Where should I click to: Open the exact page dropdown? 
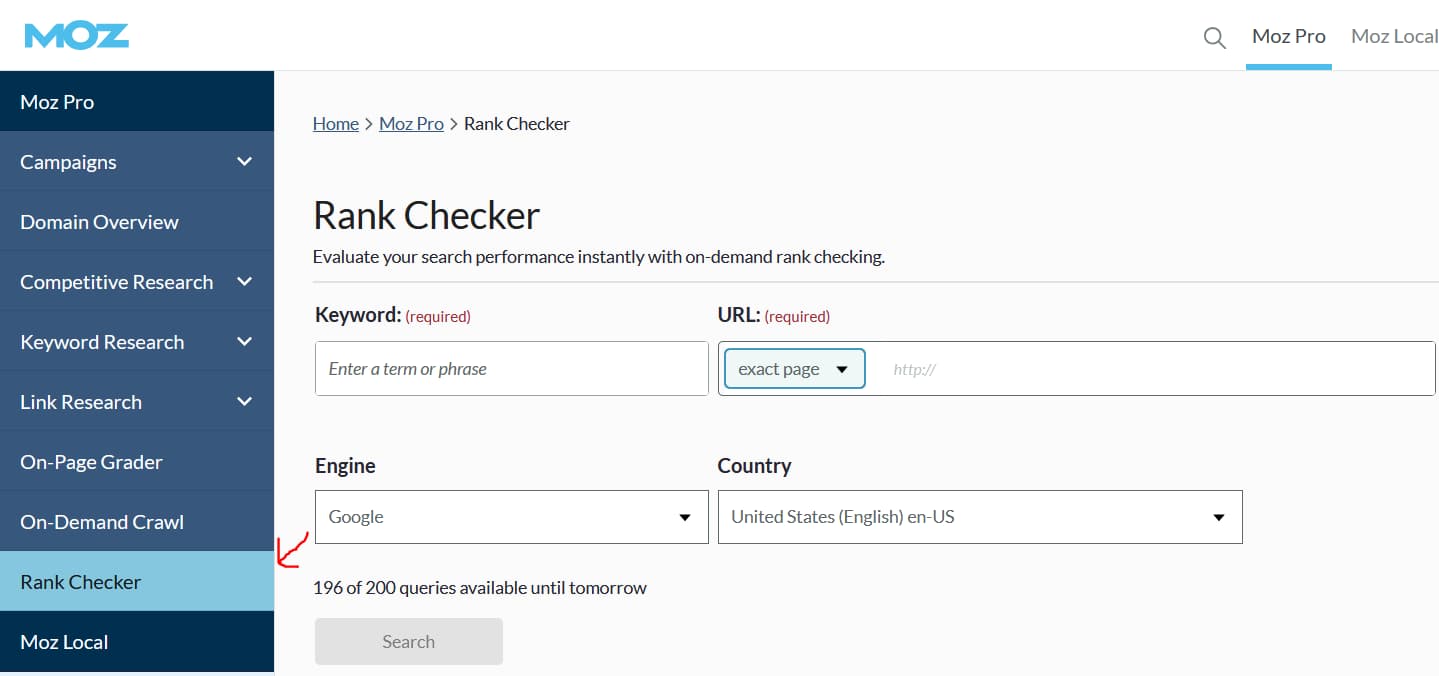794,369
